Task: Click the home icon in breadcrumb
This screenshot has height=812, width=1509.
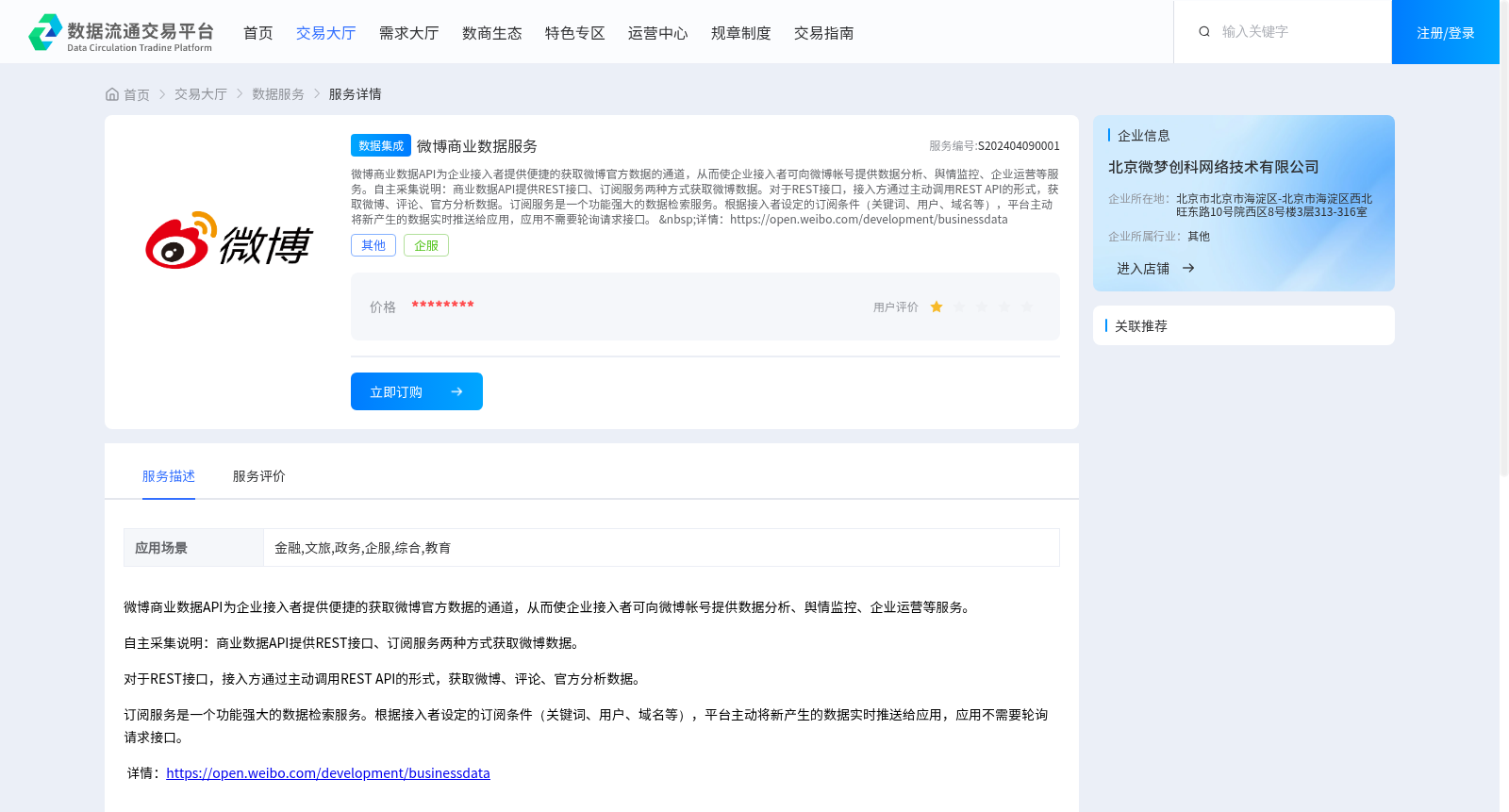Action: coord(112,94)
